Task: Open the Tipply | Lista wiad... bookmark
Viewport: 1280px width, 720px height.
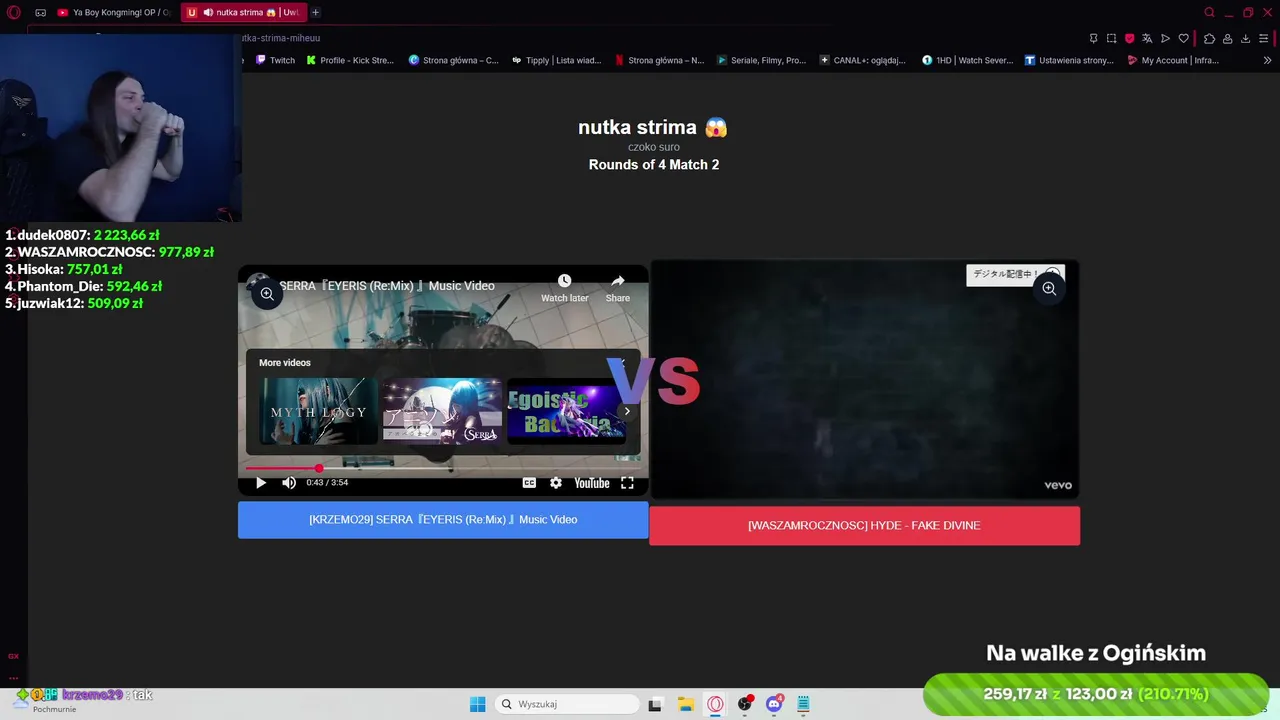Action: [x=556, y=60]
